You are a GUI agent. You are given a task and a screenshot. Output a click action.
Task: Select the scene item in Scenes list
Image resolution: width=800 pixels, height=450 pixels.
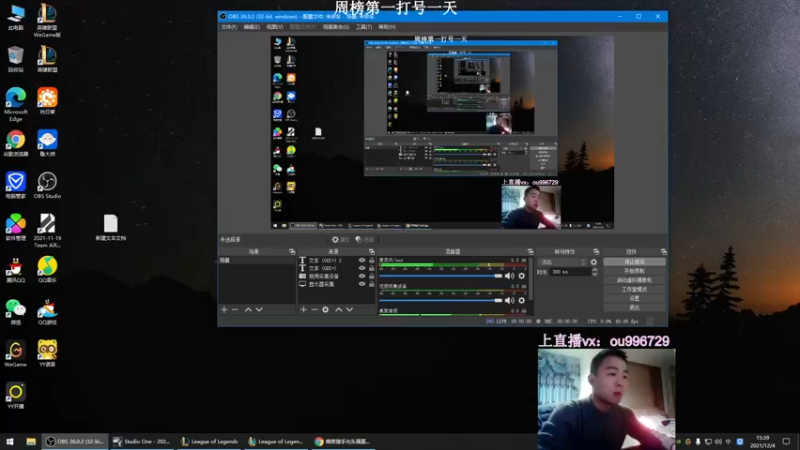click(x=257, y=260)
